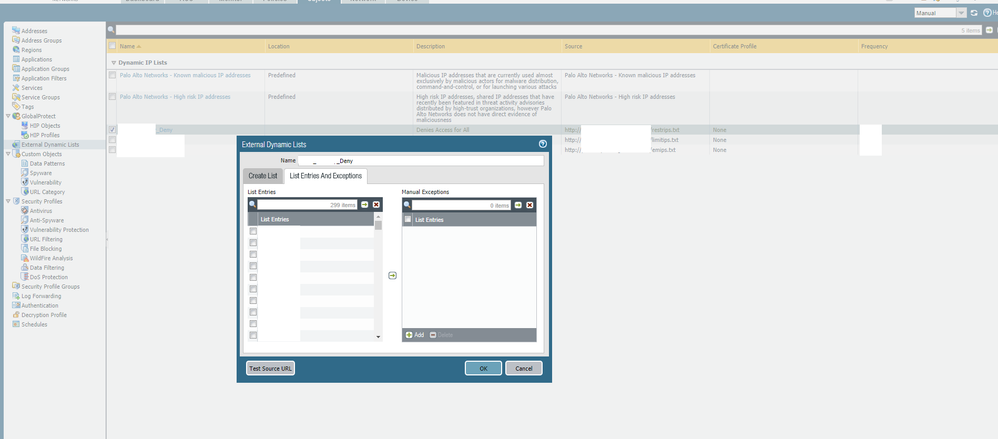Click the refresh icon beside Manual dropdown
Image resolution: width=998 pixels, height=439 pixels.
974,13
